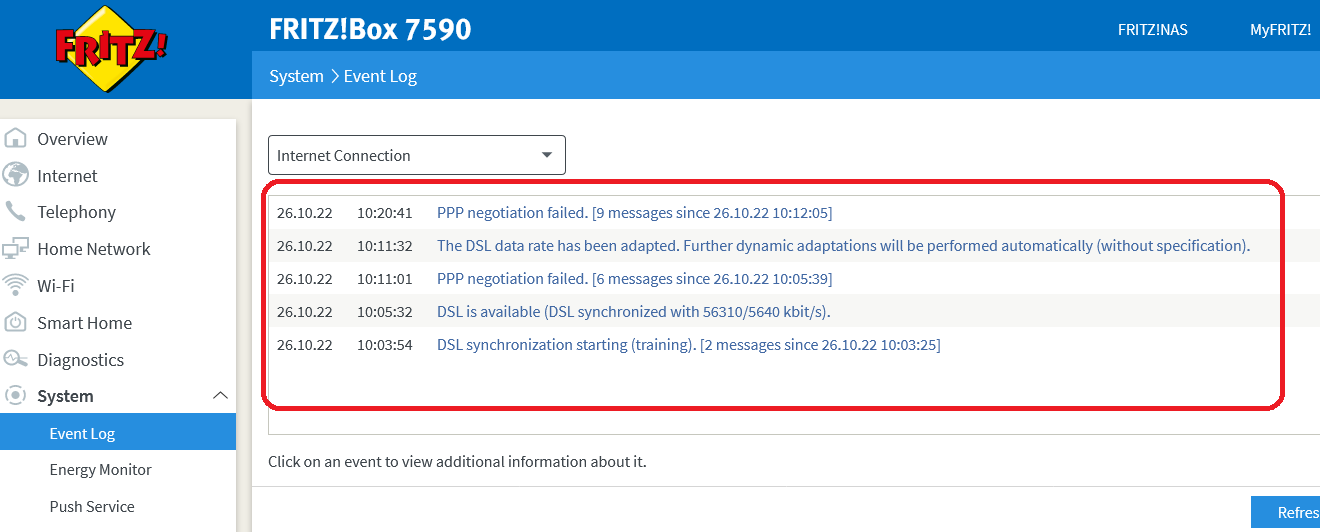
Task: Click the Diagnostics pulse icon
Action: [x=16, y=359]
